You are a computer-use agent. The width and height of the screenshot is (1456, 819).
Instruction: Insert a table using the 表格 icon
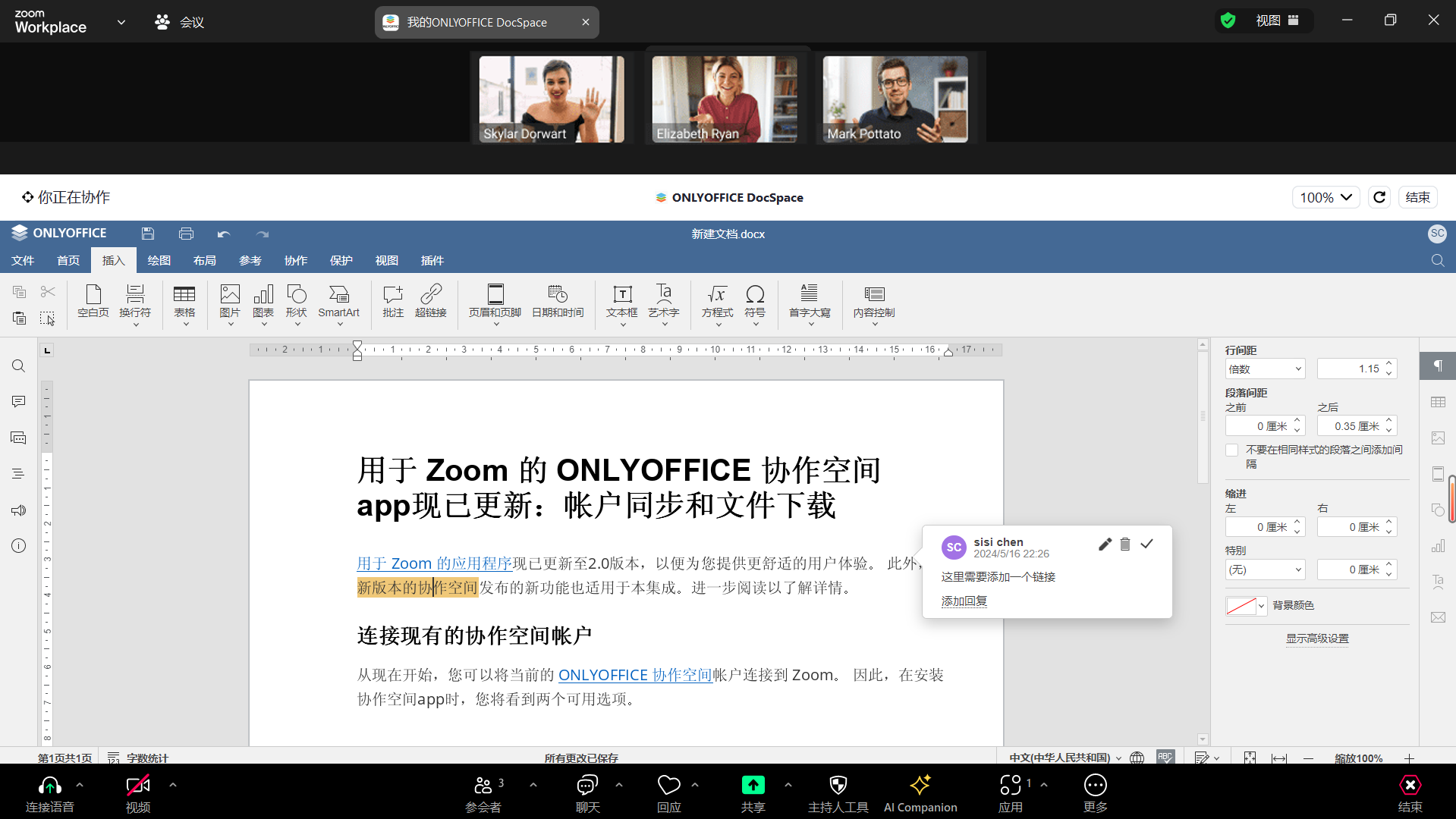click(184, 303)
